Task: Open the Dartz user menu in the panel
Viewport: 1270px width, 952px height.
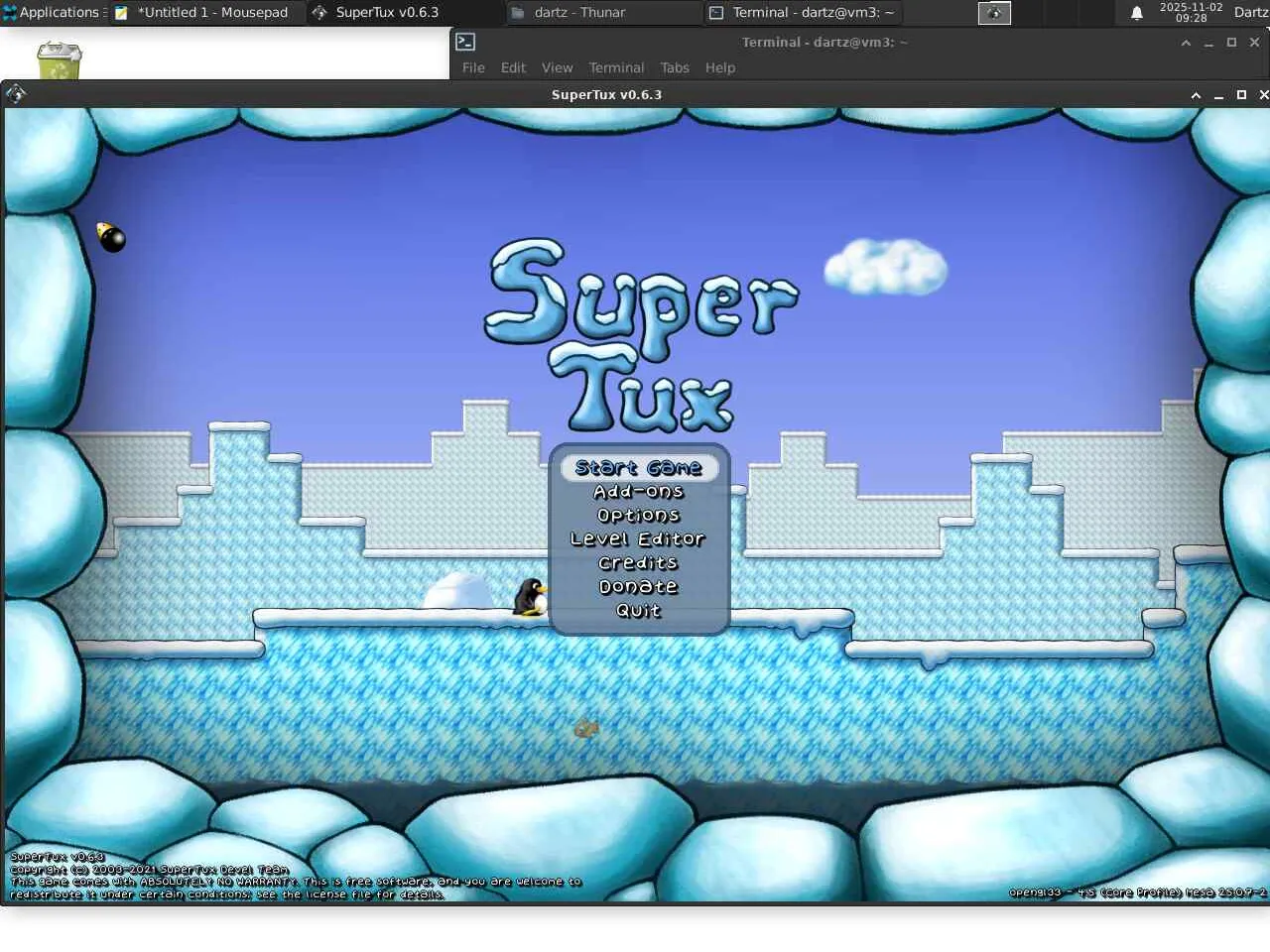Action: click(1251, 13)
